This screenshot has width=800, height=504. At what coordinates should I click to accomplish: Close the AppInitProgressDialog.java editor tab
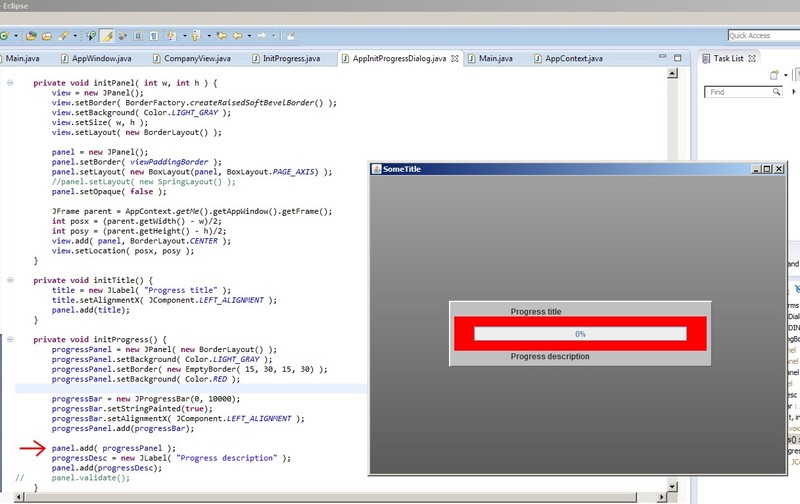(x=455, y=59)
